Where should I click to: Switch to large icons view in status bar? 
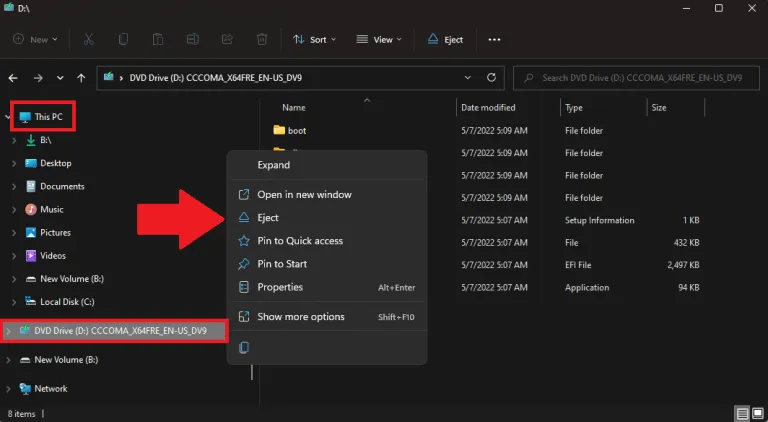(x=757, y=413)
